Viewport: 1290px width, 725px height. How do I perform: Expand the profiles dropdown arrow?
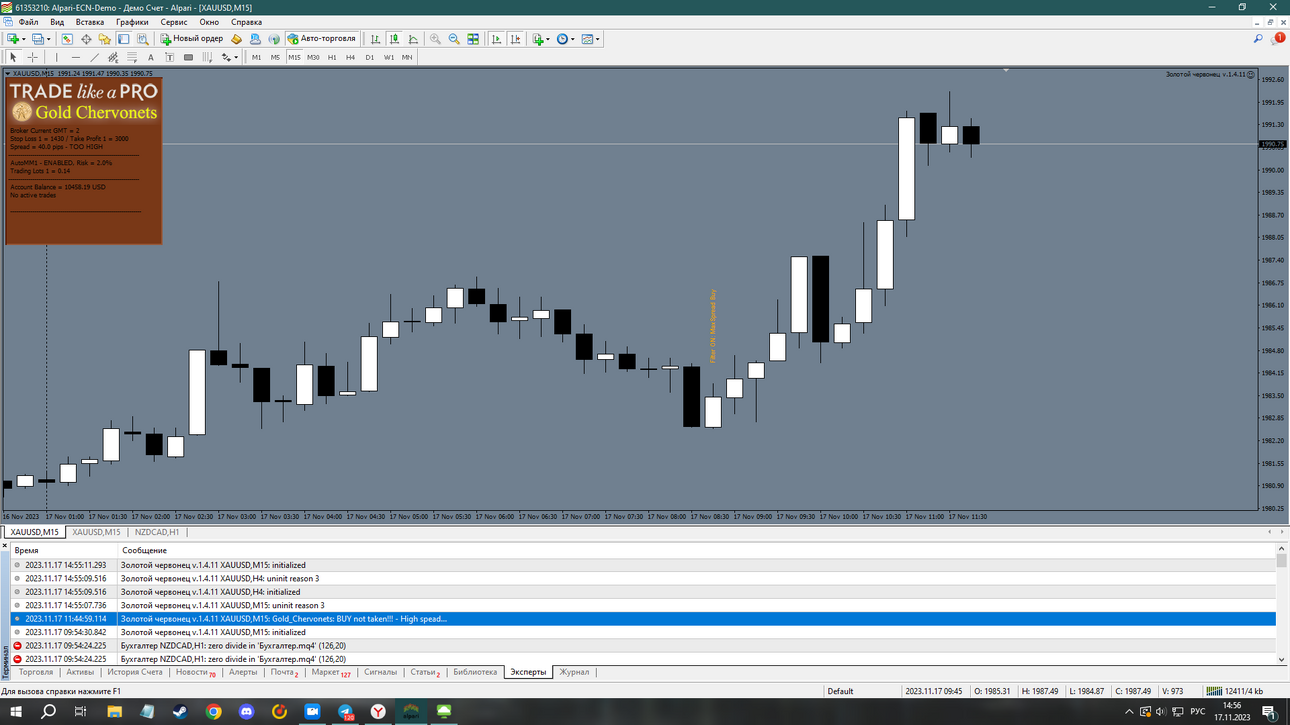click(x=49, y=39)
